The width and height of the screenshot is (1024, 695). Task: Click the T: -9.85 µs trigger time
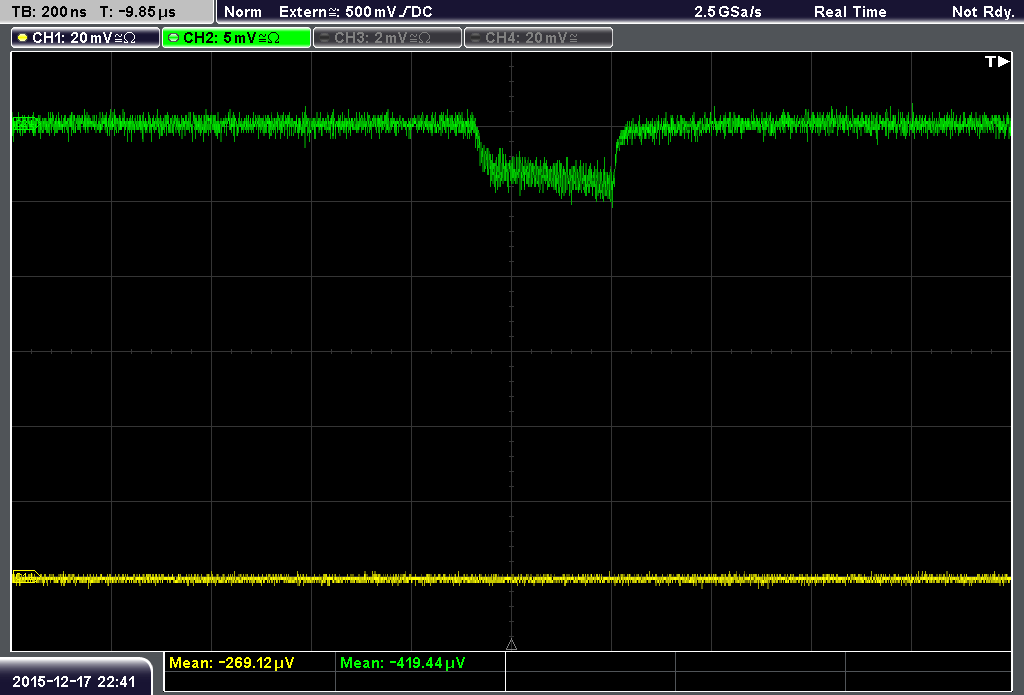138,12
